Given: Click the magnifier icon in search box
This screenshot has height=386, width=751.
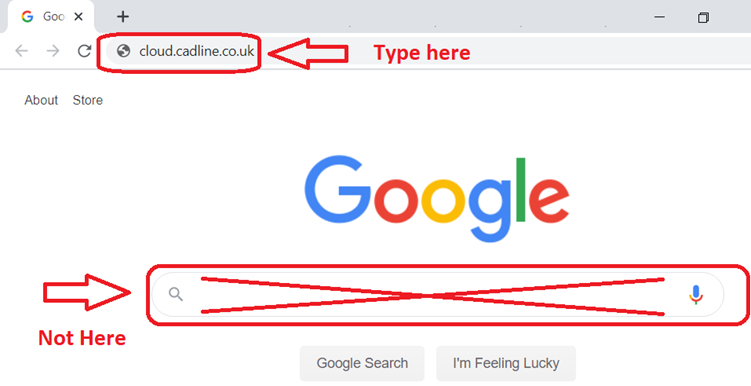Looking at the screenshot, I should tap(176, 294).
